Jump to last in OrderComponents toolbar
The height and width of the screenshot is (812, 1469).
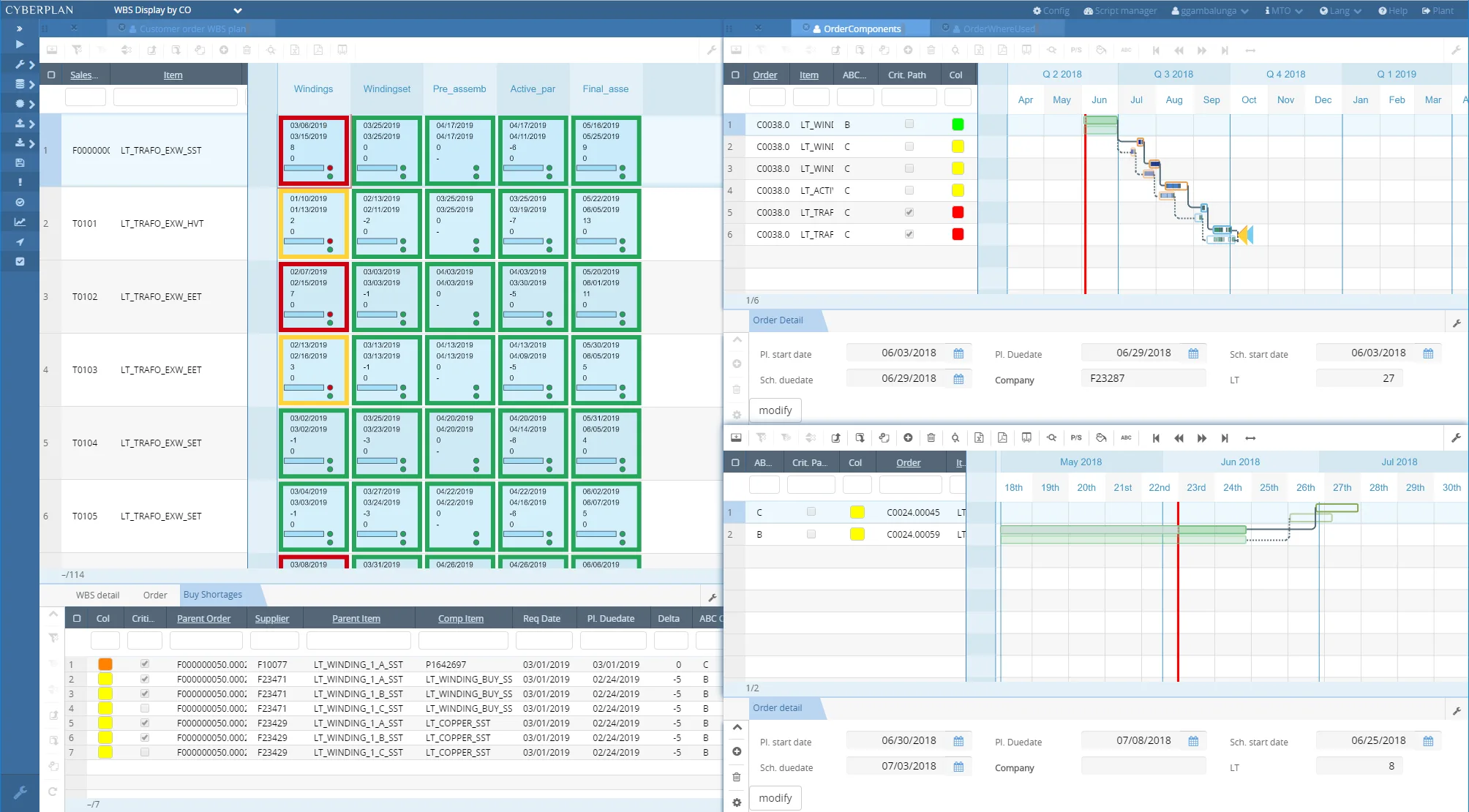[x=1225, y=50]
